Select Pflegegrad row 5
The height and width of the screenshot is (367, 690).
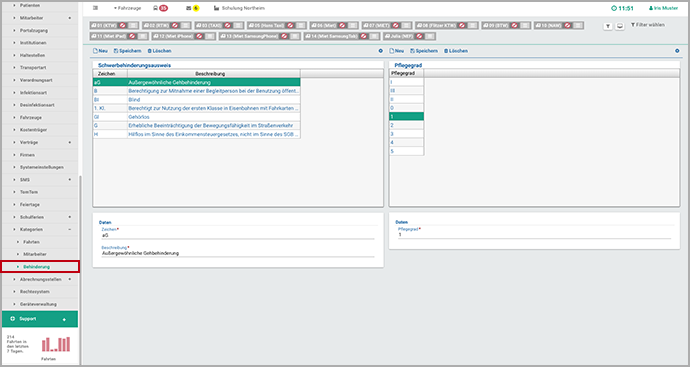(407, 151)
